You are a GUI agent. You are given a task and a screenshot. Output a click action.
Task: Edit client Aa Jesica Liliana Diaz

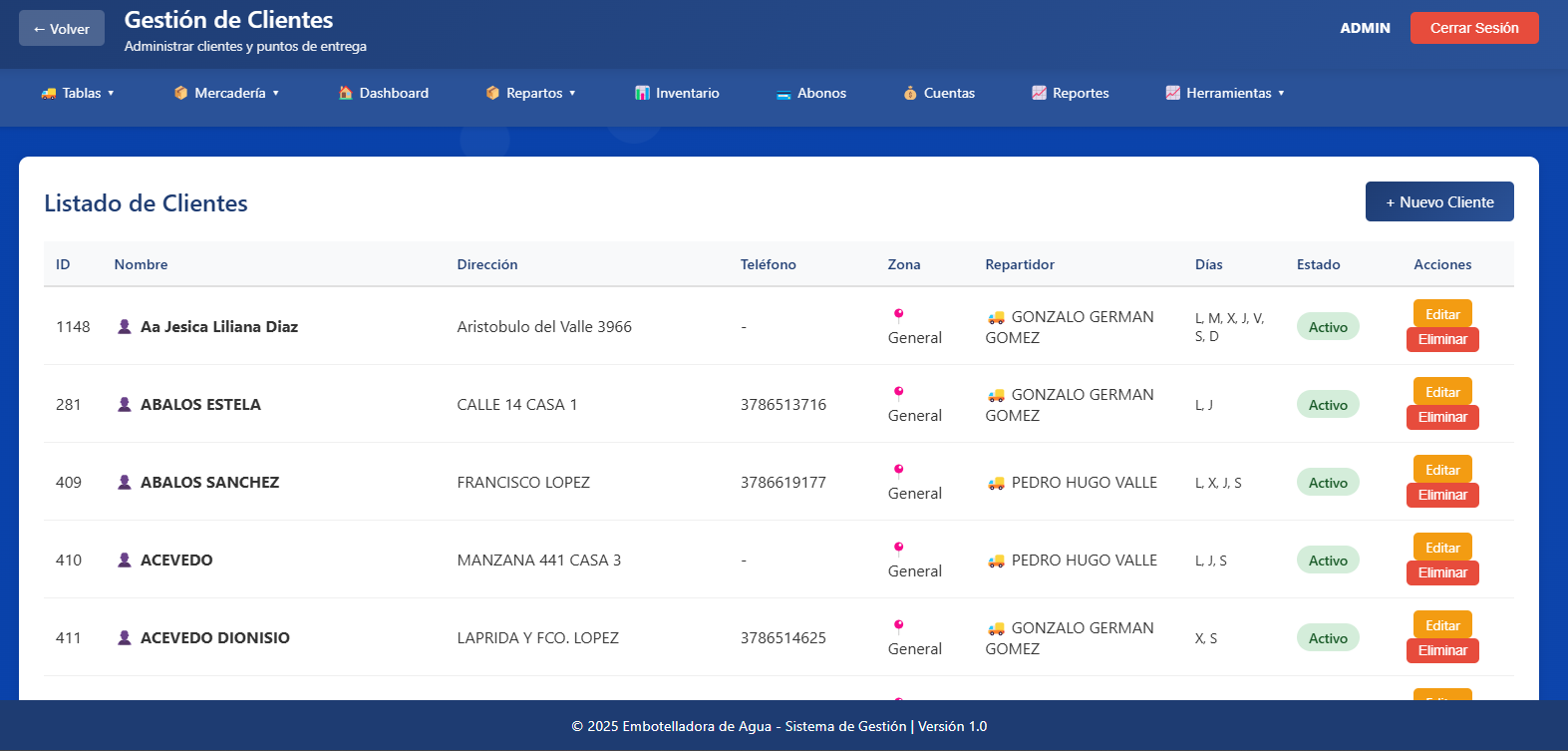(x=1442, y=313)
